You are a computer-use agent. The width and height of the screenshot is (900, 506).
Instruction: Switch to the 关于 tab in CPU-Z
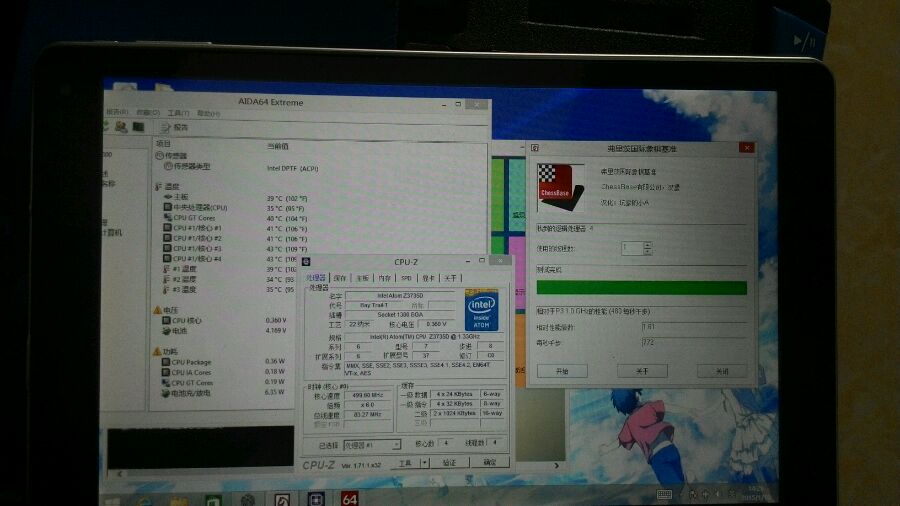[x=450, y=278]
